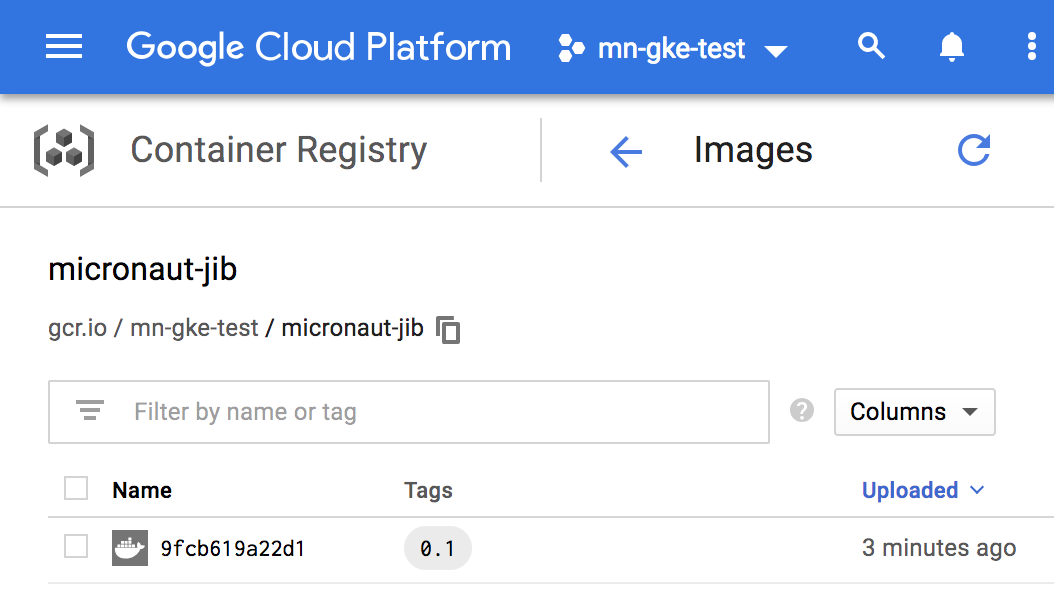
Task: Open the Columns dropdown
Action: point(914,412)
